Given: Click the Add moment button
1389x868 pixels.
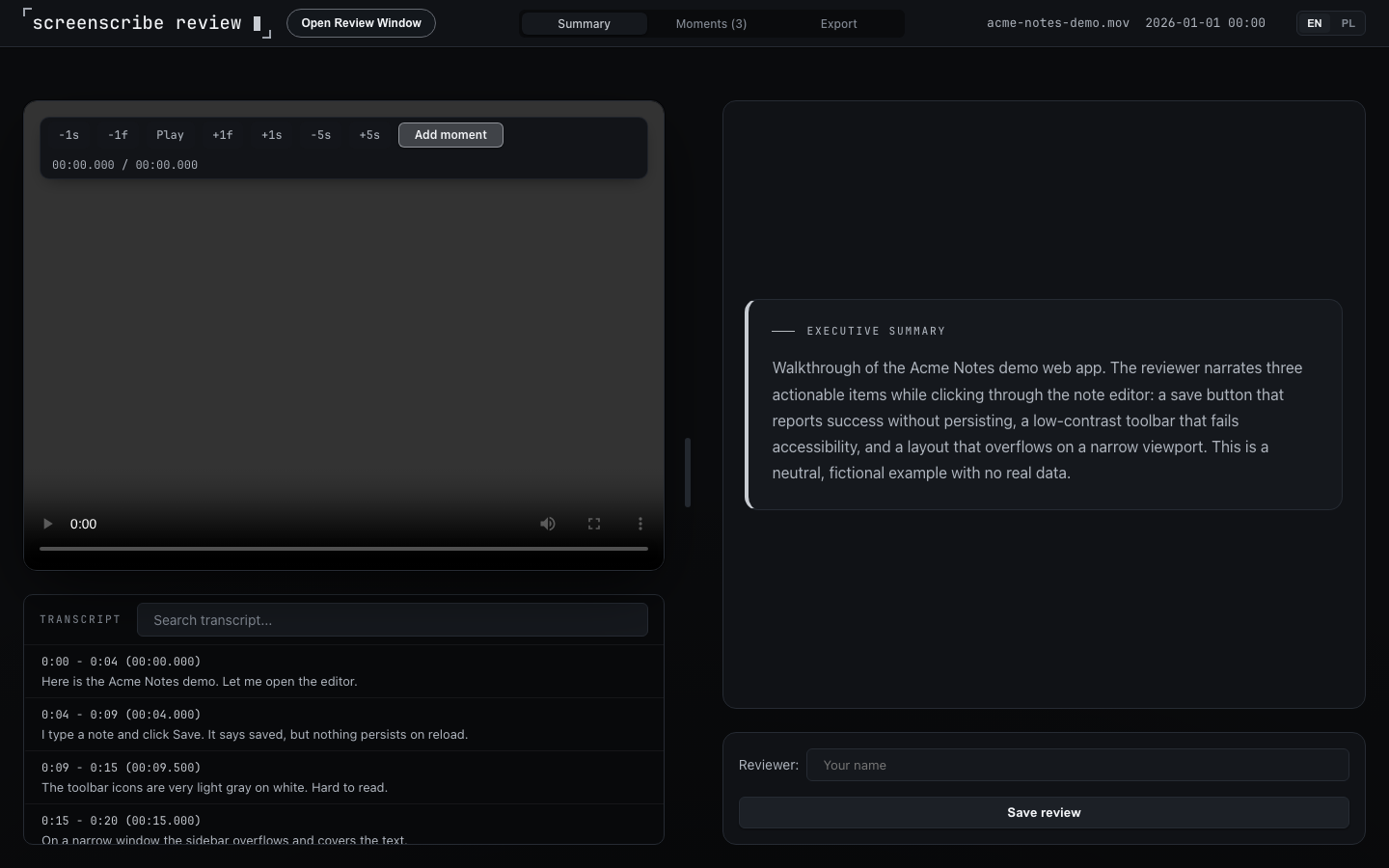Looking at the screenshot, I should coord(450,135).
